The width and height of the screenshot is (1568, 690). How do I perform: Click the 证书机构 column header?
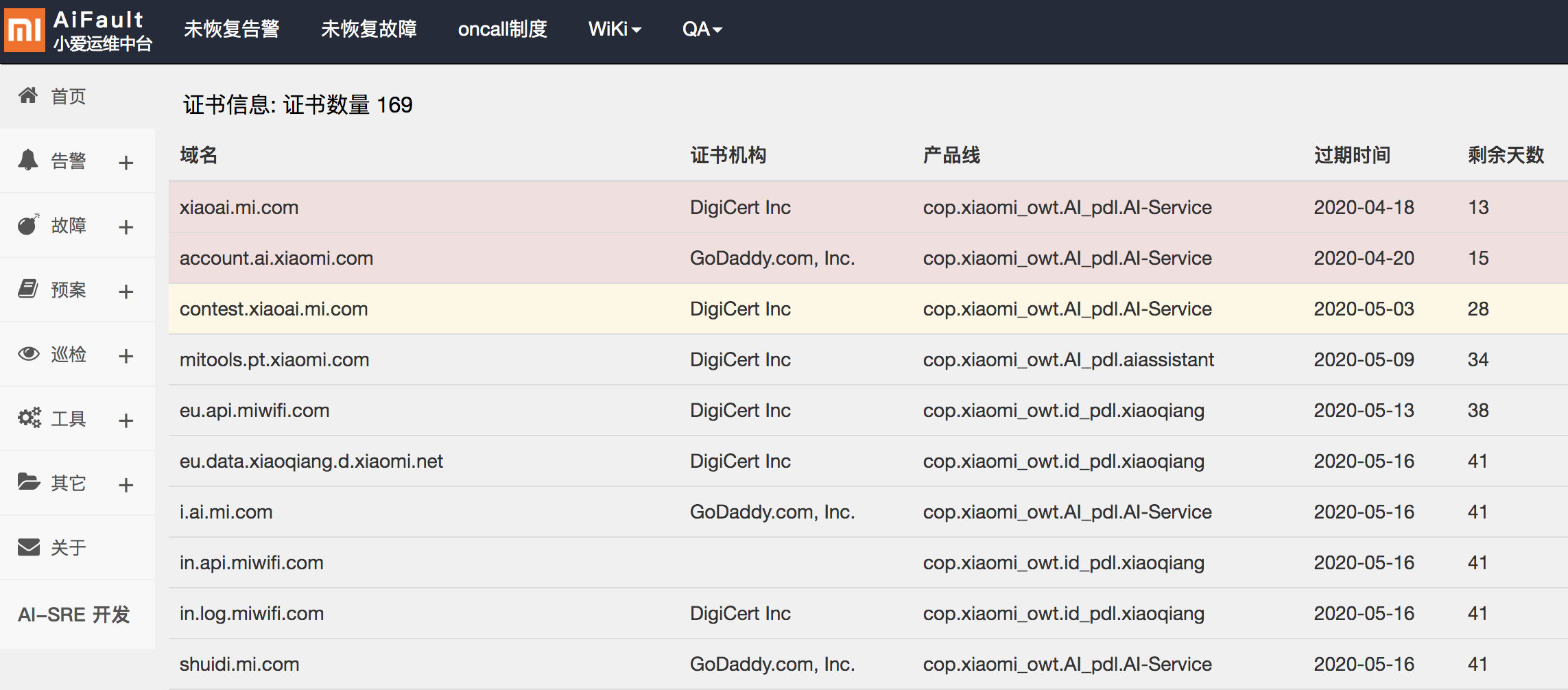click(728, 155)
